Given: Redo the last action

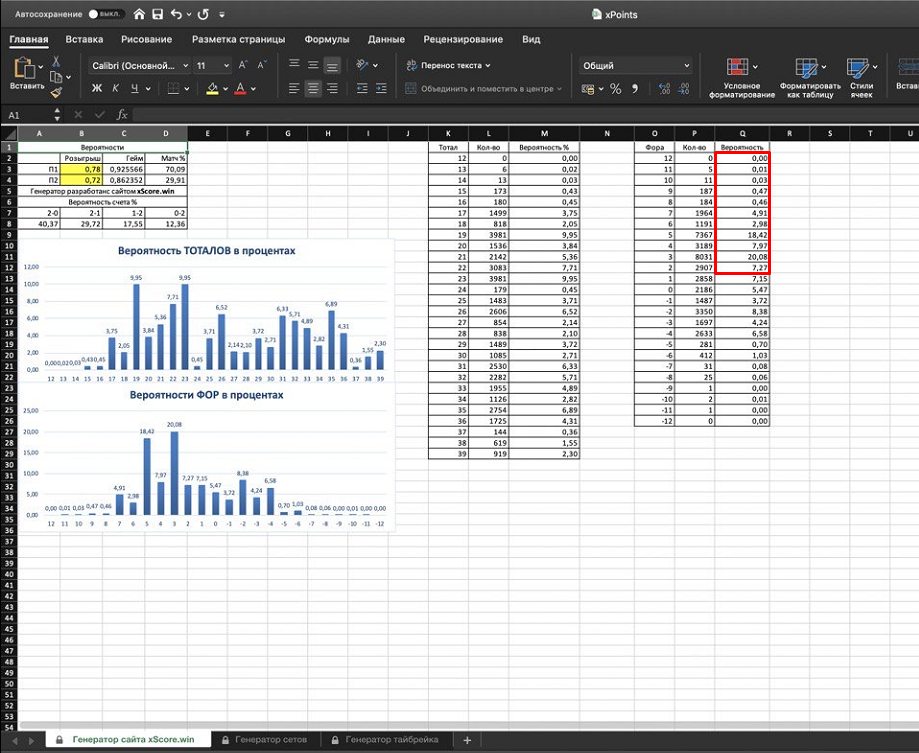Looking at the screenshot, I should 203,14.
